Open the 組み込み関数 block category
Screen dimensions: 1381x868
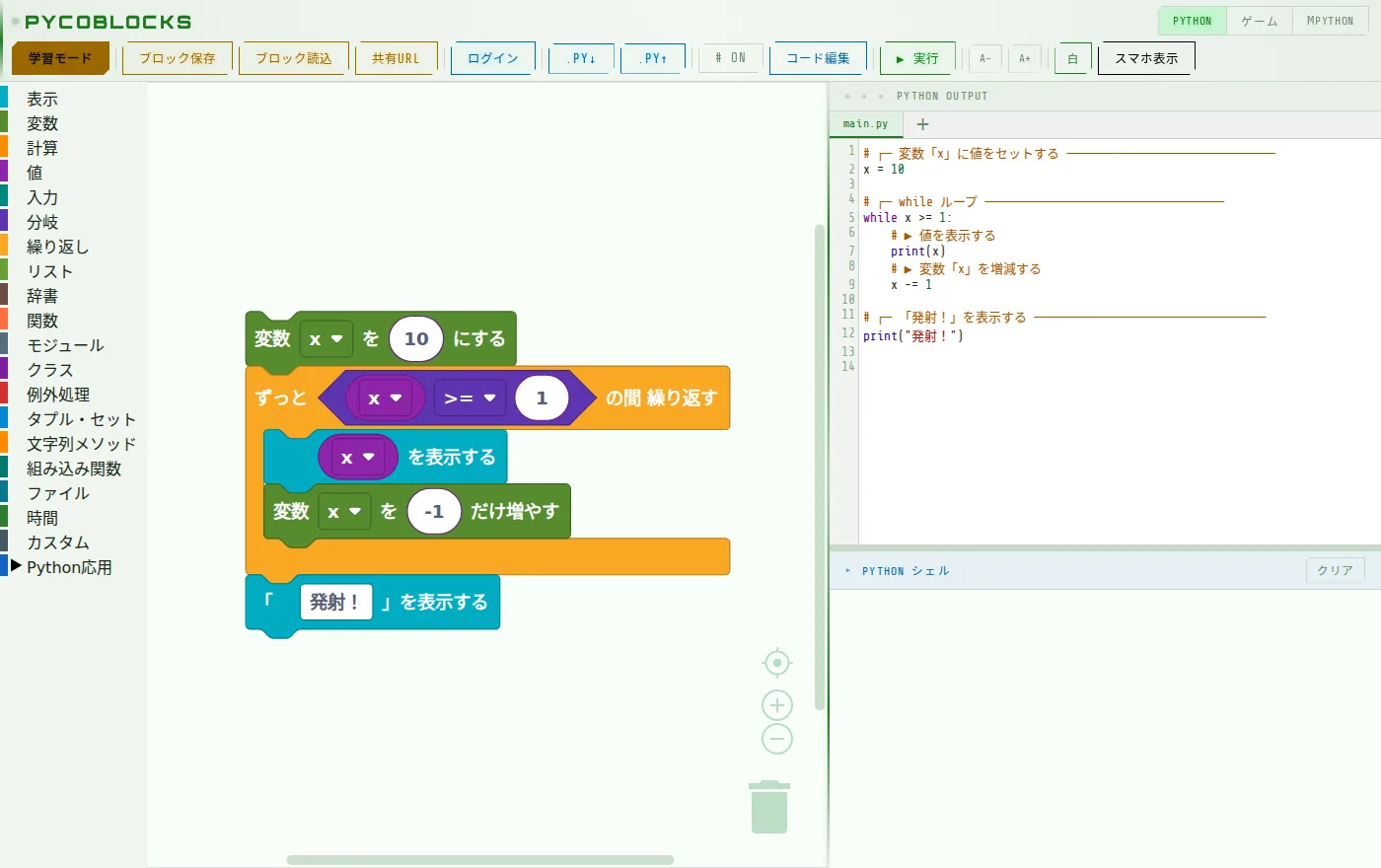pos(73,469)
